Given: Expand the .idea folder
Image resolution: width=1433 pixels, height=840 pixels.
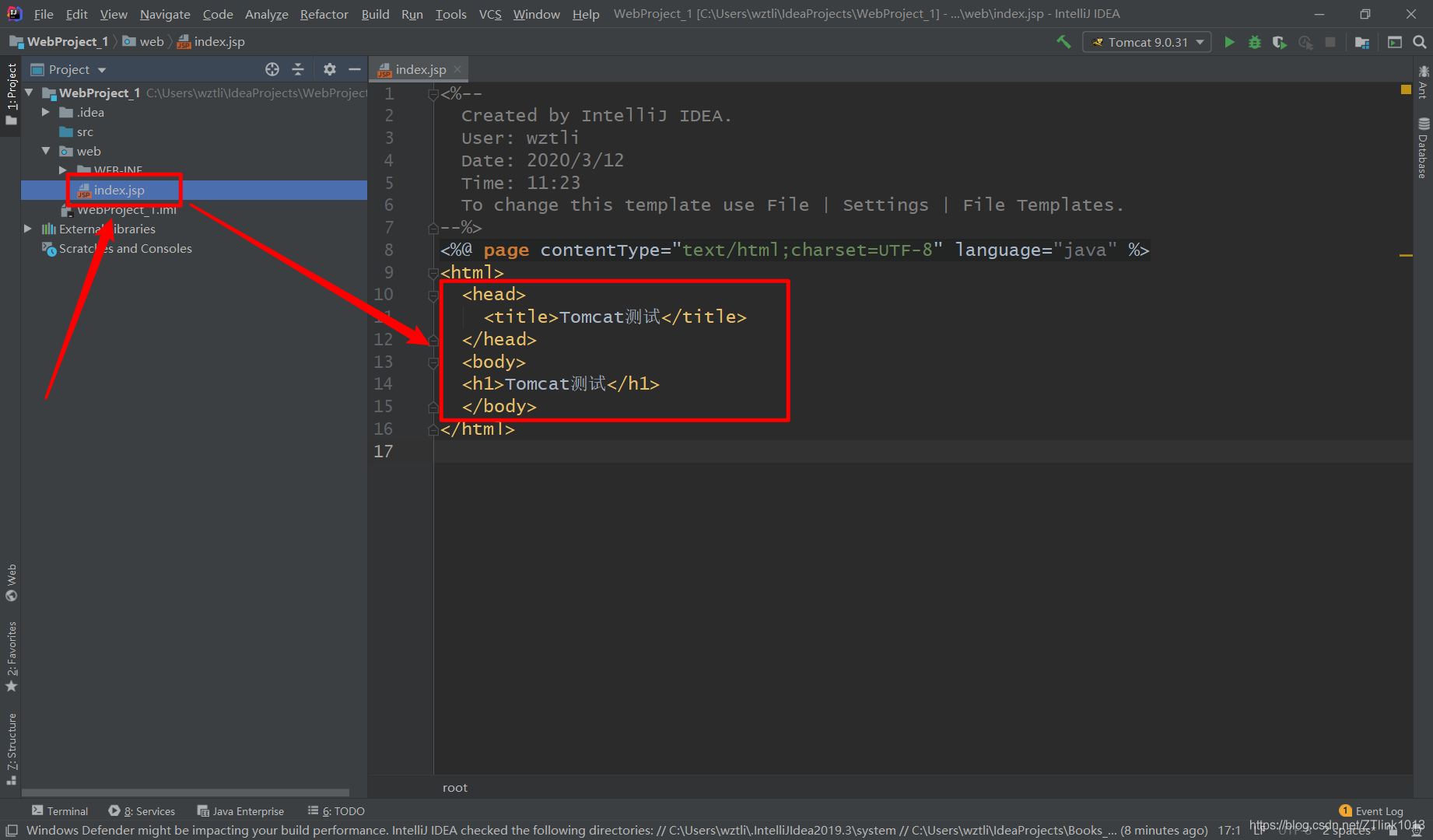Looking at the screenshot, I should (x=46, y=112).
